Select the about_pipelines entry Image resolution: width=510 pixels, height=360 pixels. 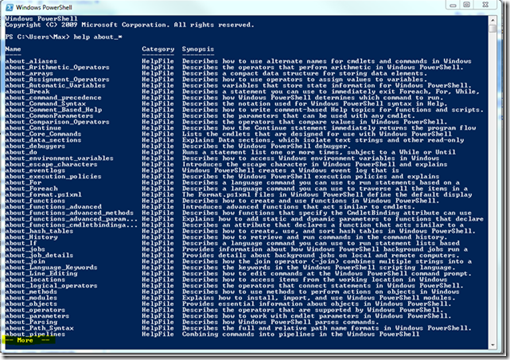[35, 334]
